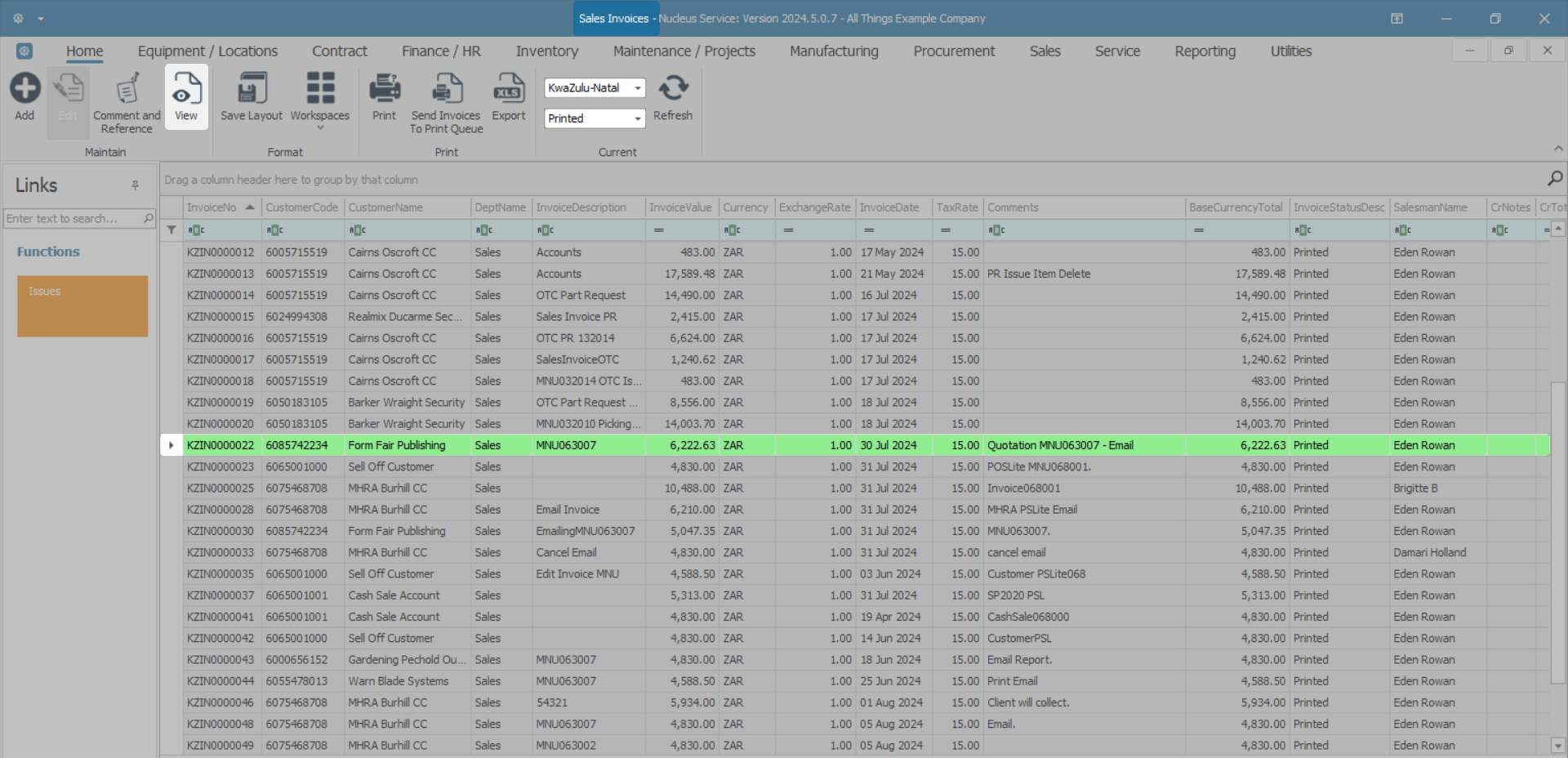Collapse the ribbon with chevron arrow
The height and width of the screenshot is (758, 1568).
(1558, 149)
